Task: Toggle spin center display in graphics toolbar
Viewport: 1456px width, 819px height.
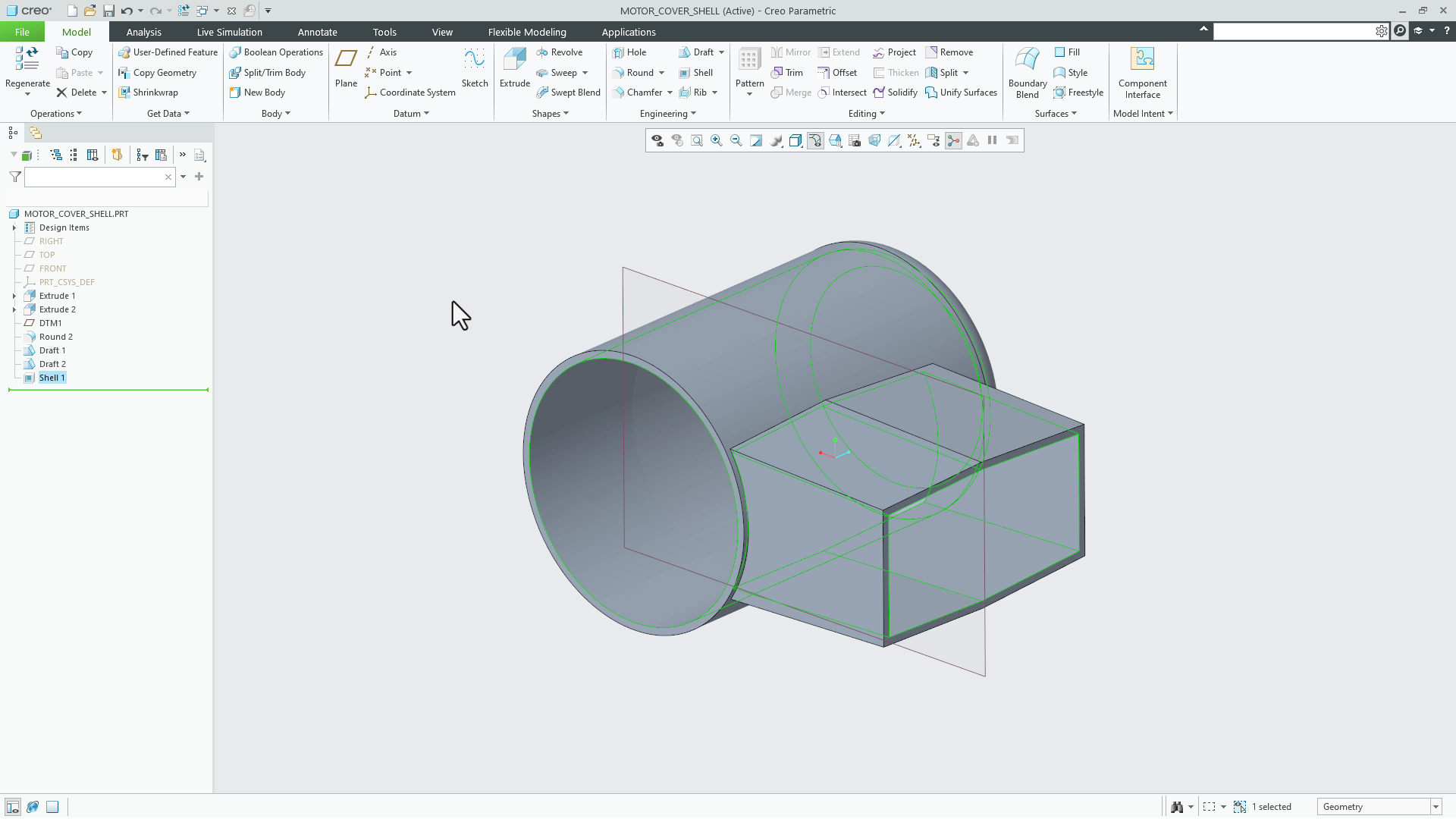Action: pos(953,140)
